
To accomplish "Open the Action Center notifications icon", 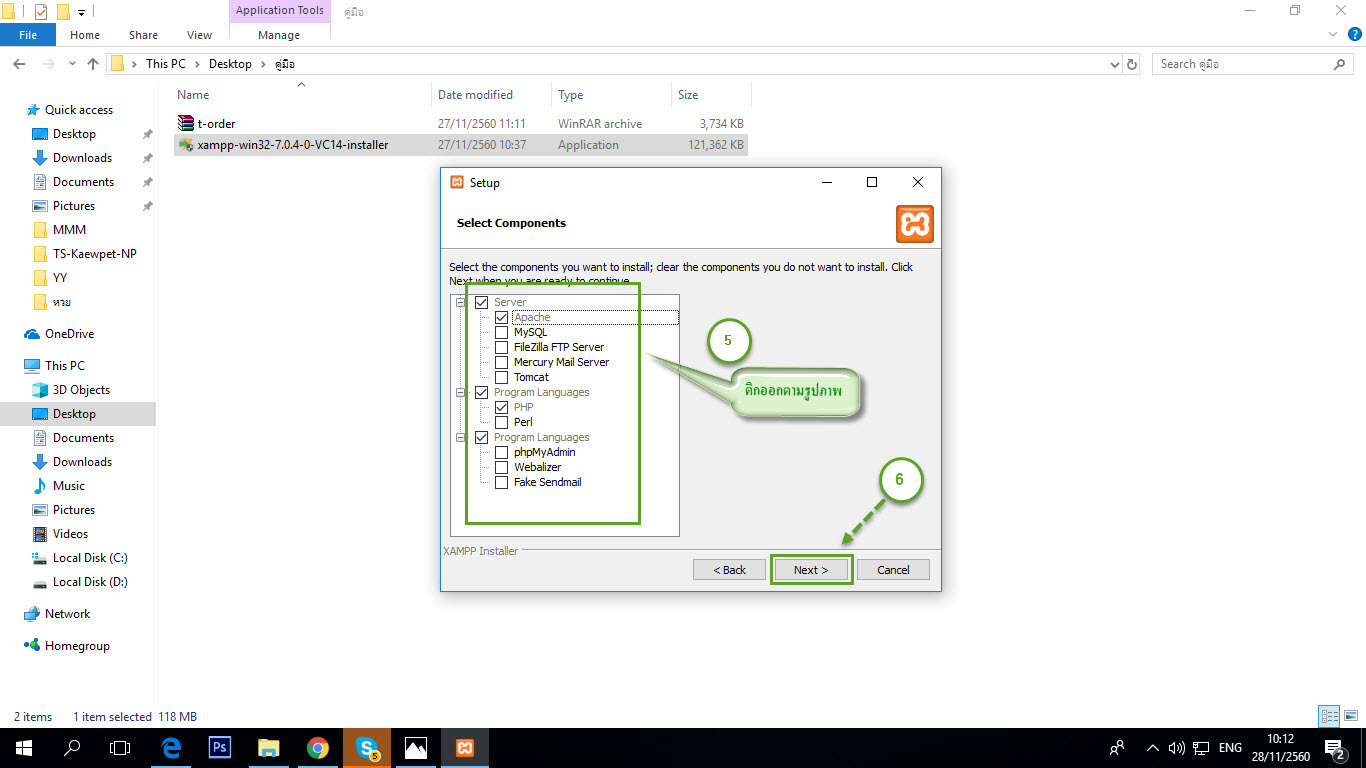I will 1334,747.
